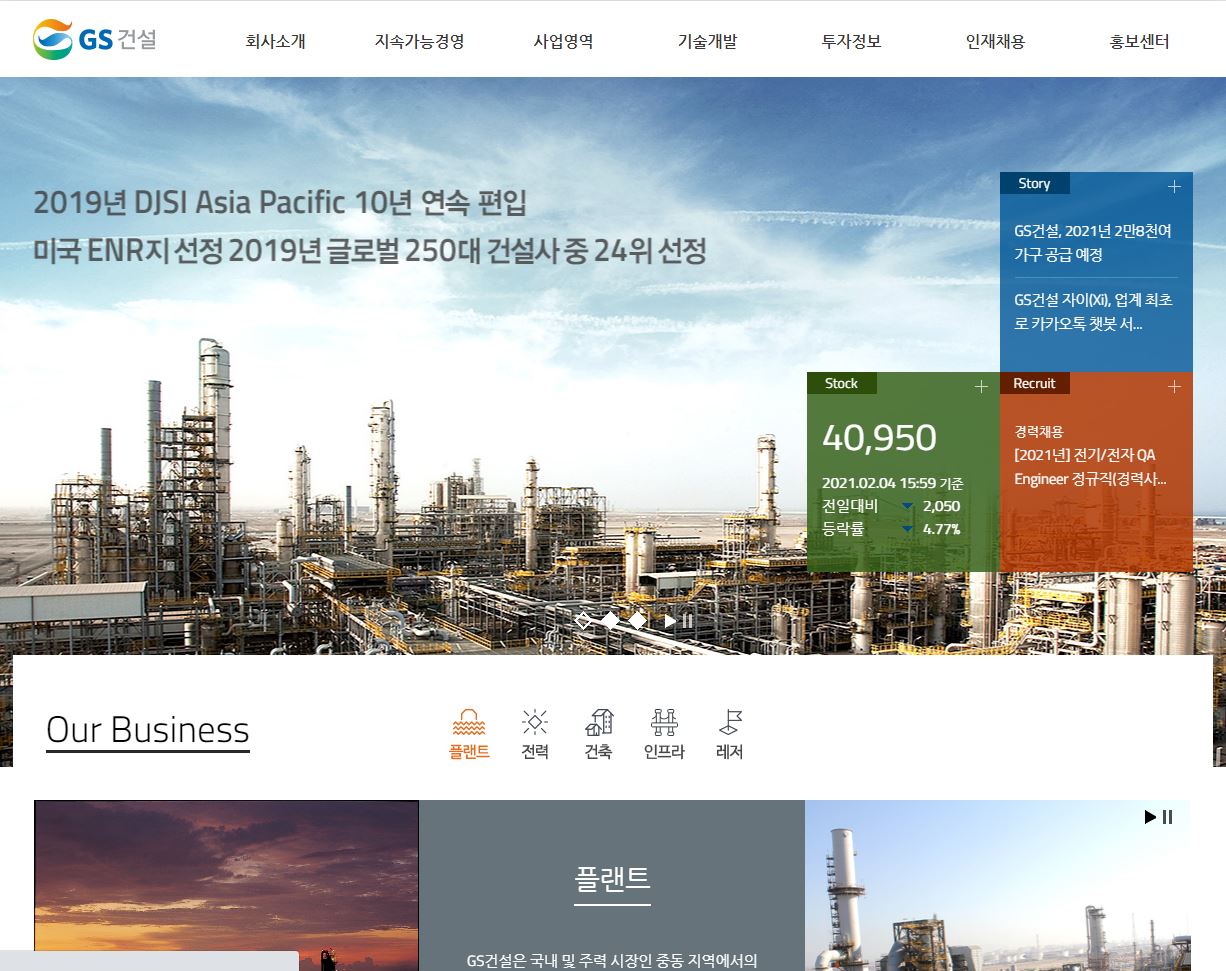Click the Stock label tab
Image resolution: width=1226 pixels, height=971 pixels.
(841, 383)
